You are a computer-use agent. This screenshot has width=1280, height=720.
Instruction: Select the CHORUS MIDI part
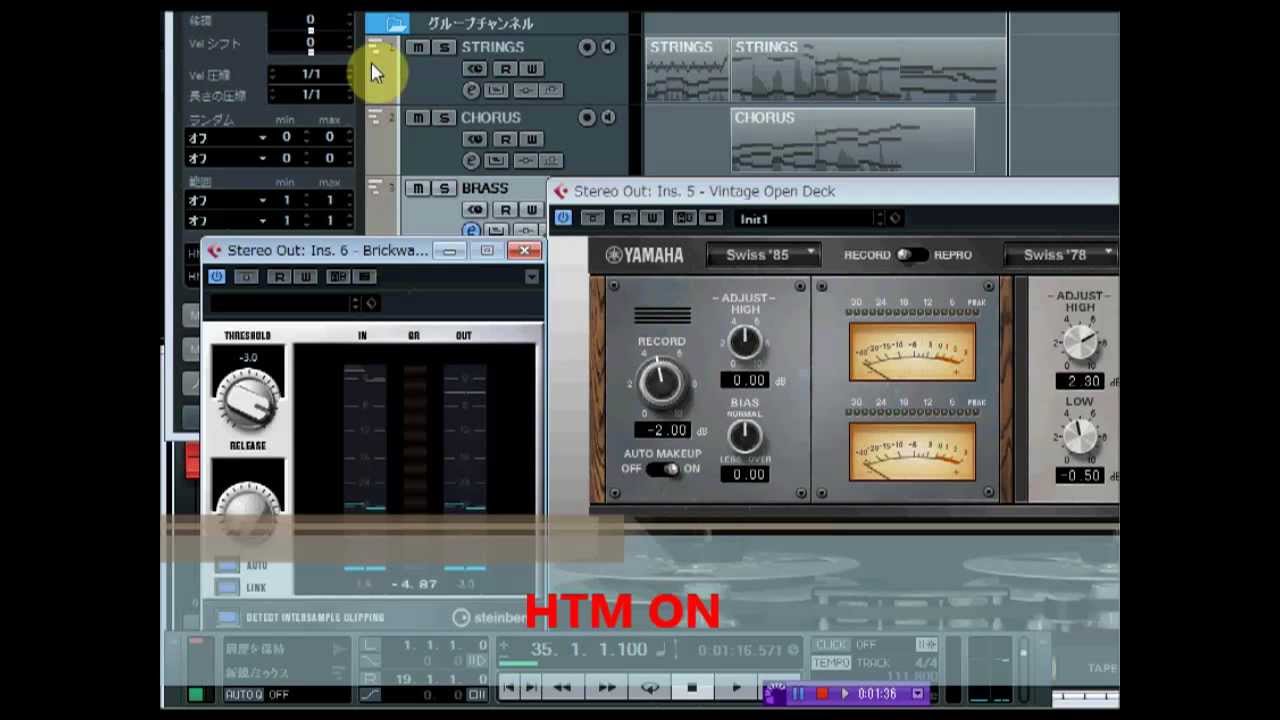(x=853, y=139)
